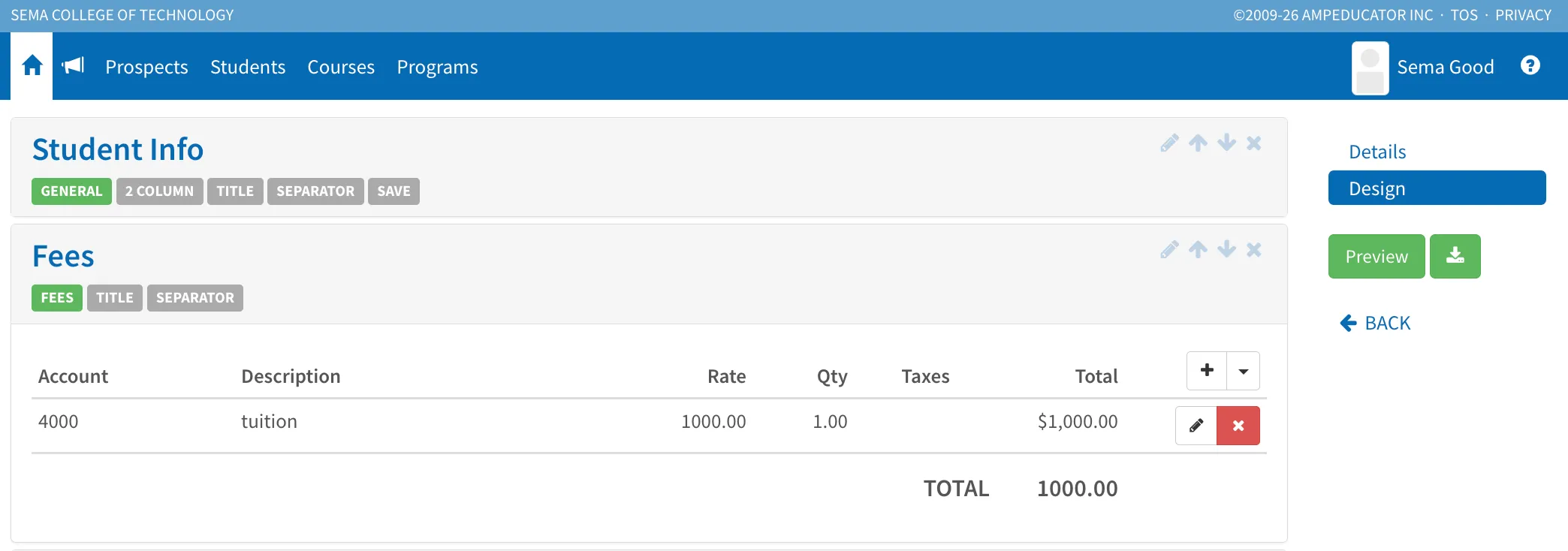Toggle the SEPARATOR tag in Fees

(x=195, y=298)
